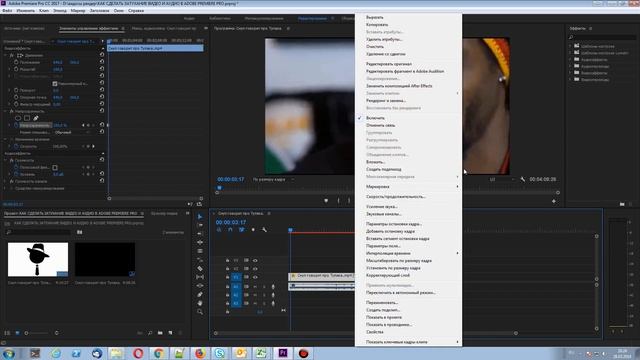Toggle the eye visibility of track V3

[x=255, y=260]
